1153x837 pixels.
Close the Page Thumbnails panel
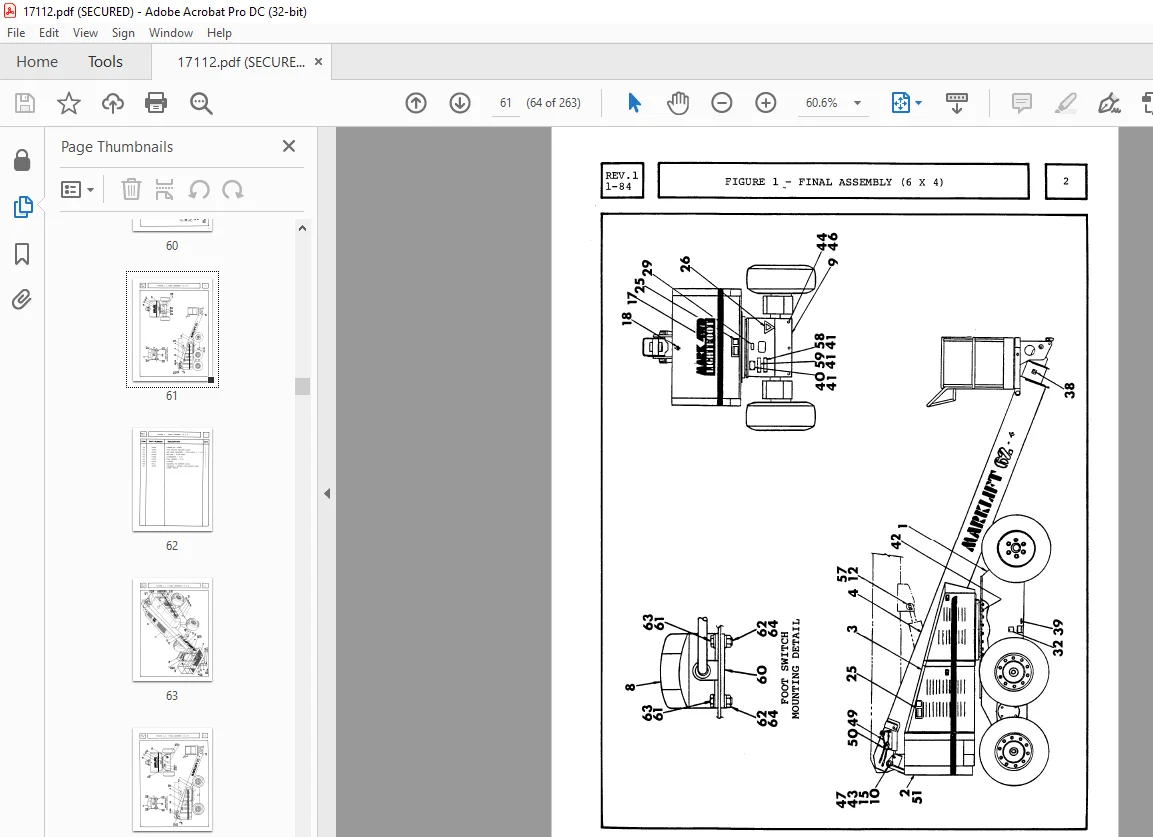[289, 146]
